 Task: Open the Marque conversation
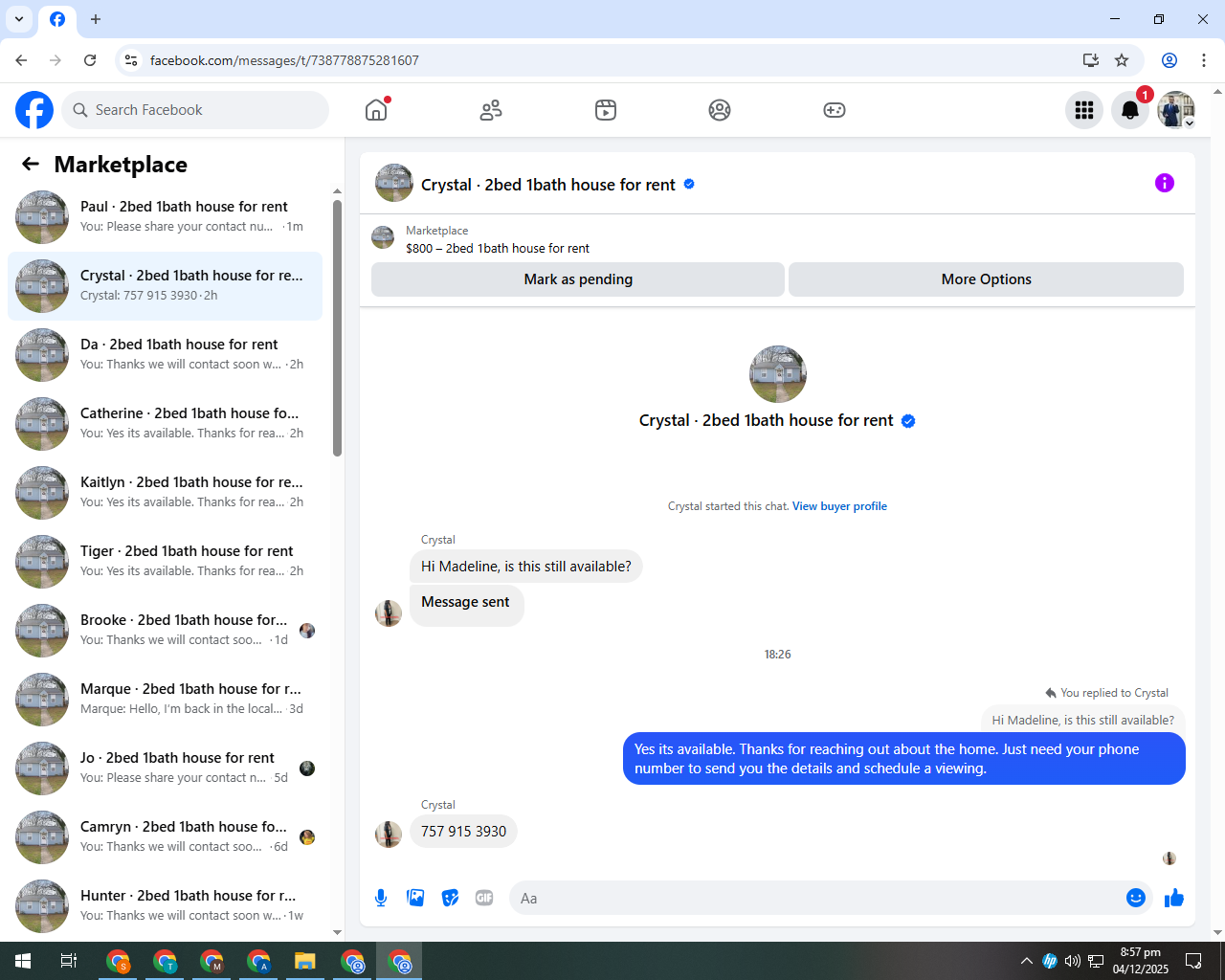[166, 700]
